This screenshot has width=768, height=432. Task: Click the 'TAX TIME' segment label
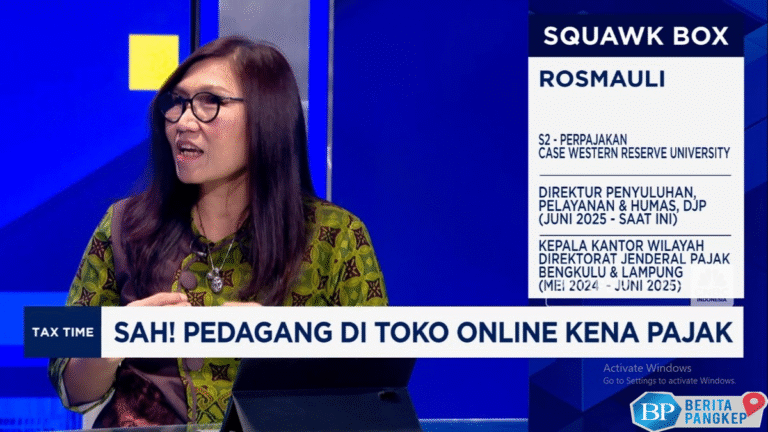[63, 332]
